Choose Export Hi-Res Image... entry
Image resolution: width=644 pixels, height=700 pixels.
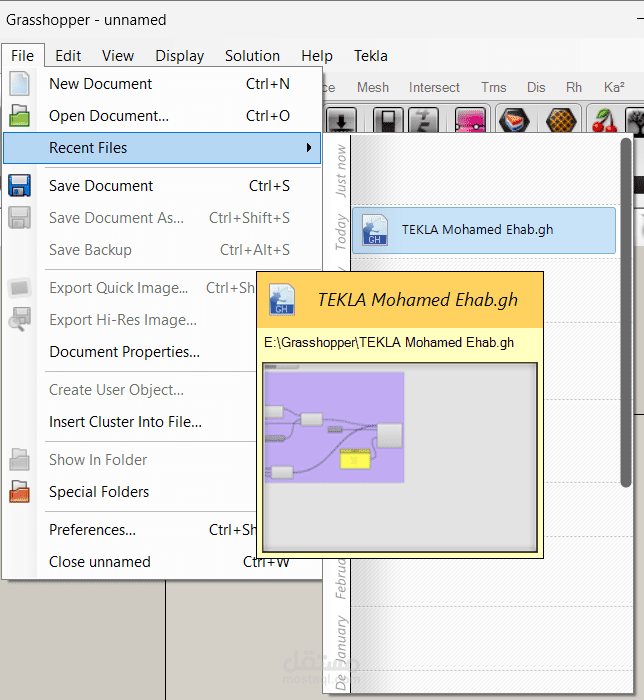click(x=129, y=320)
